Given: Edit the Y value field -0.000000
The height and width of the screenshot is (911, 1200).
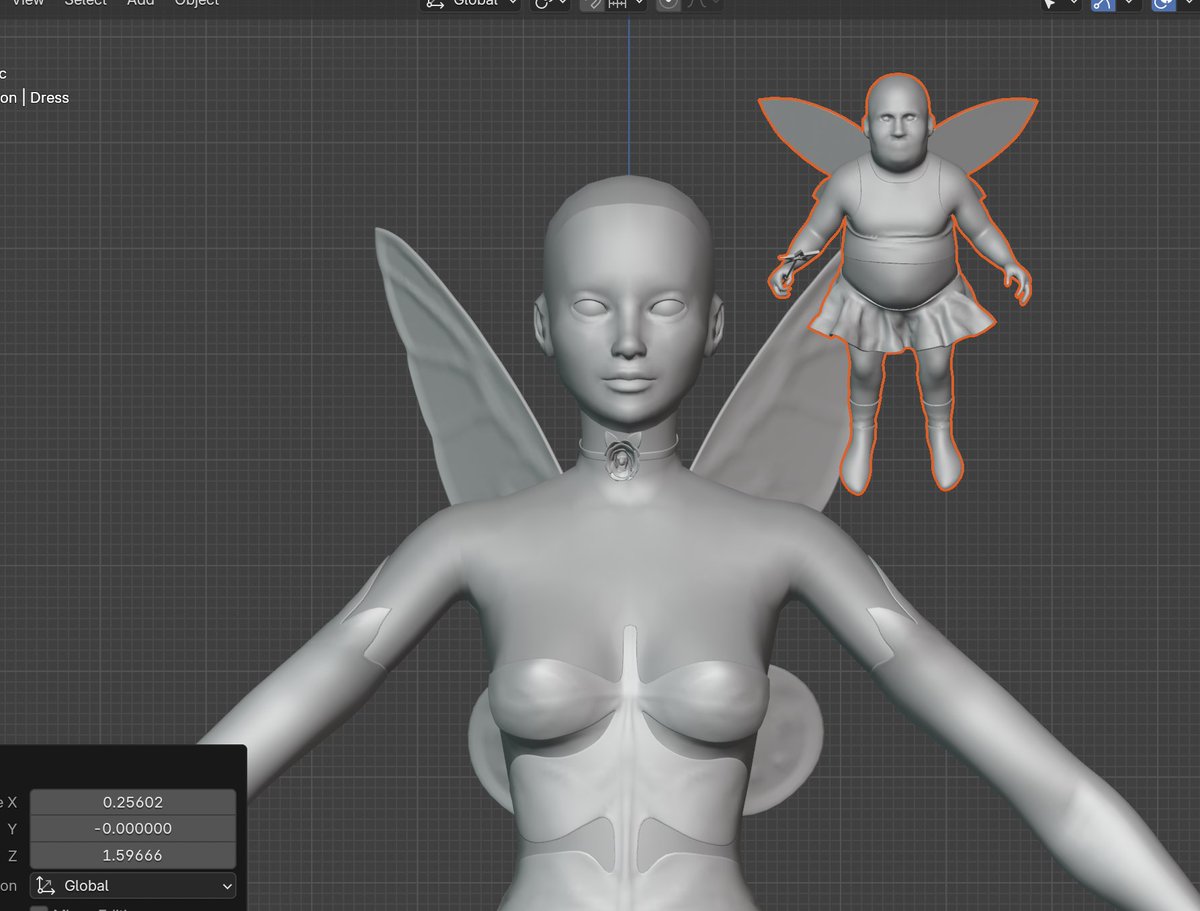Looking at the screenshot, I should pos(133,829).
